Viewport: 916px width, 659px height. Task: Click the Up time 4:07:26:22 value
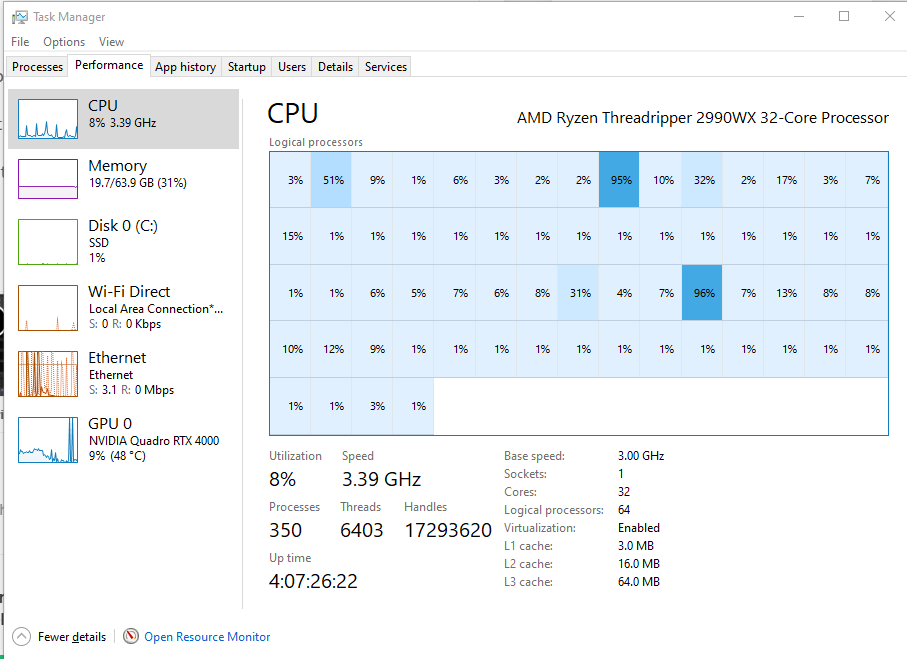pyautogui.click(x=313, y=581)
